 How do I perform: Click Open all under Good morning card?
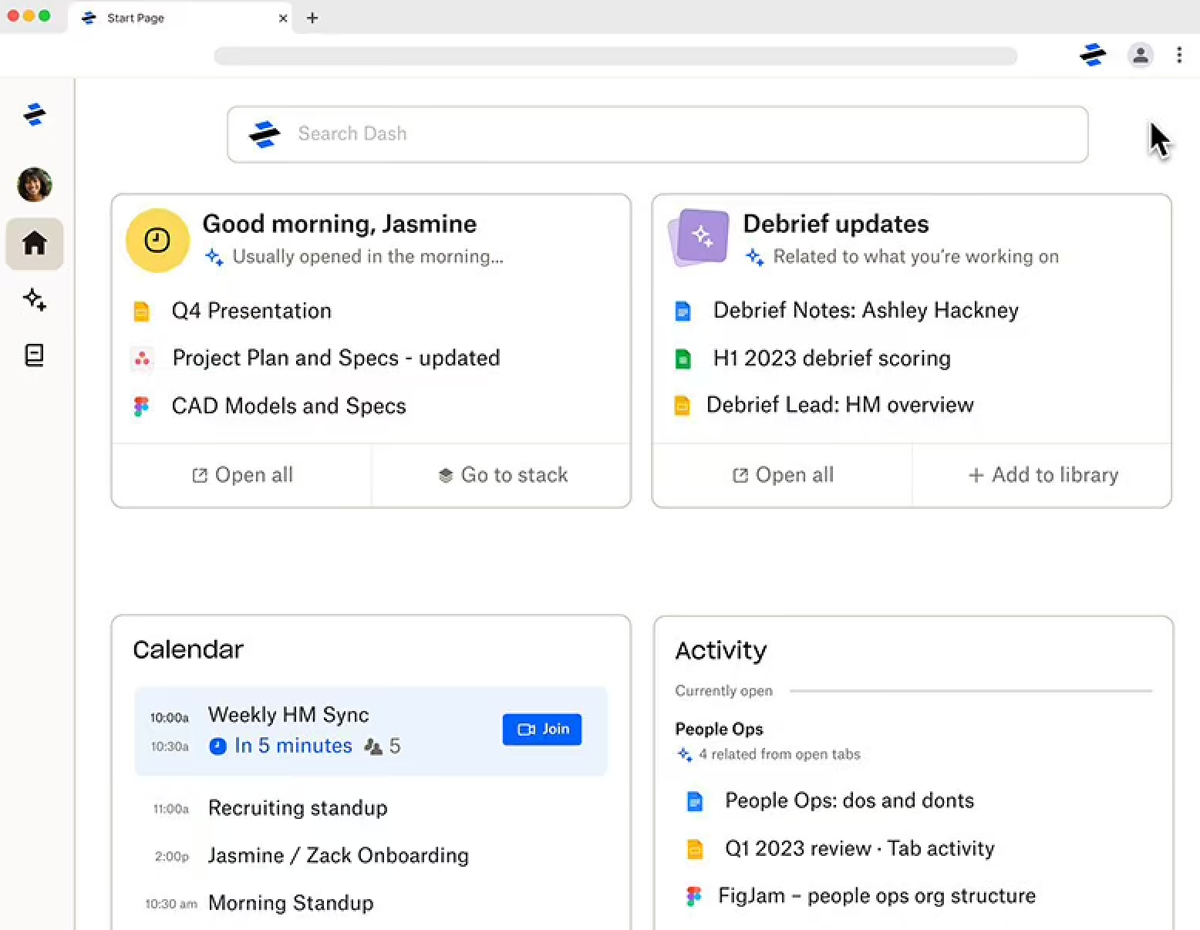pos(242,475)
